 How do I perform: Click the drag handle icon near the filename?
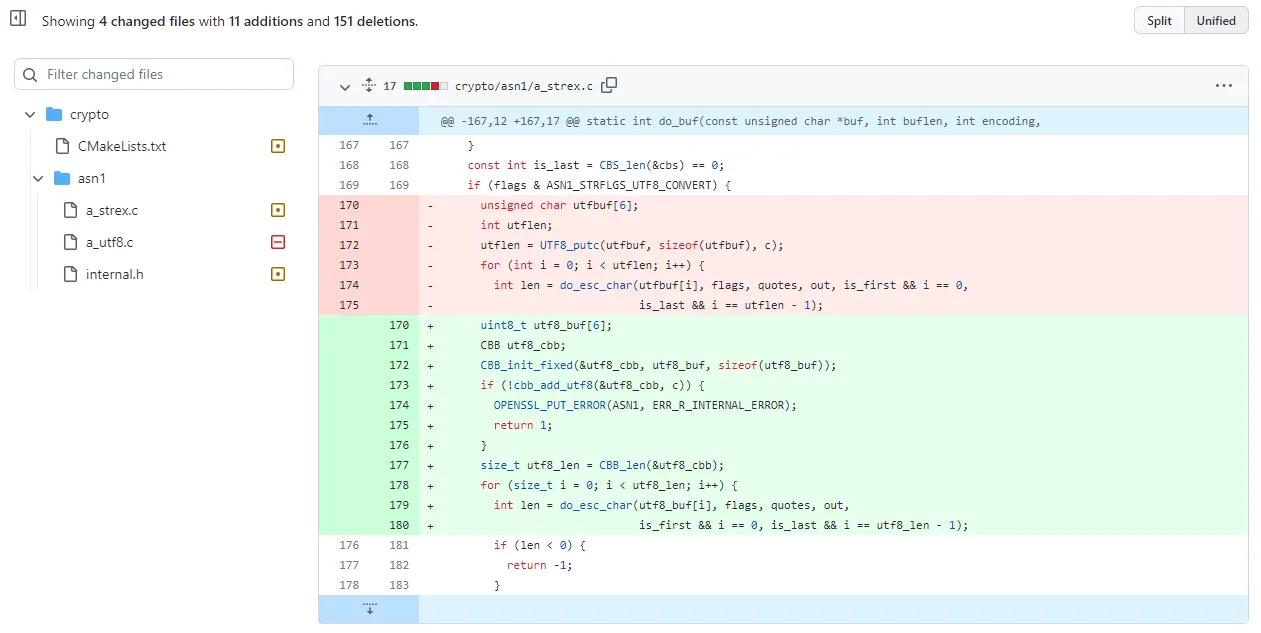pyautogui.click(x=368, y=85)
